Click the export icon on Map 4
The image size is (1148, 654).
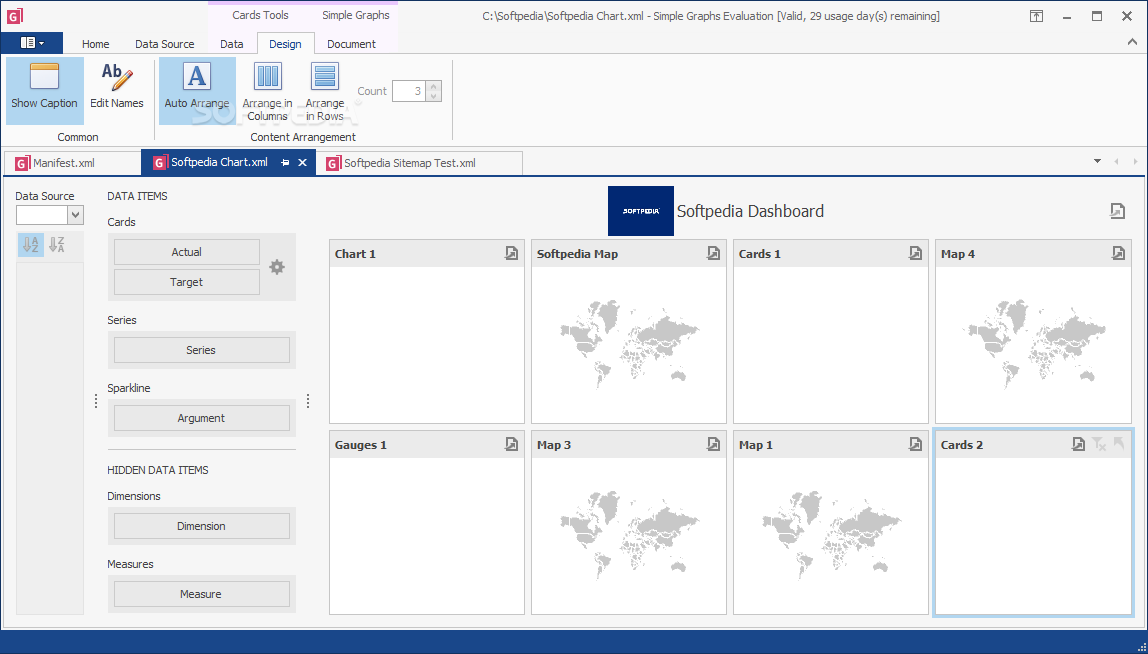click(1118, 253)
